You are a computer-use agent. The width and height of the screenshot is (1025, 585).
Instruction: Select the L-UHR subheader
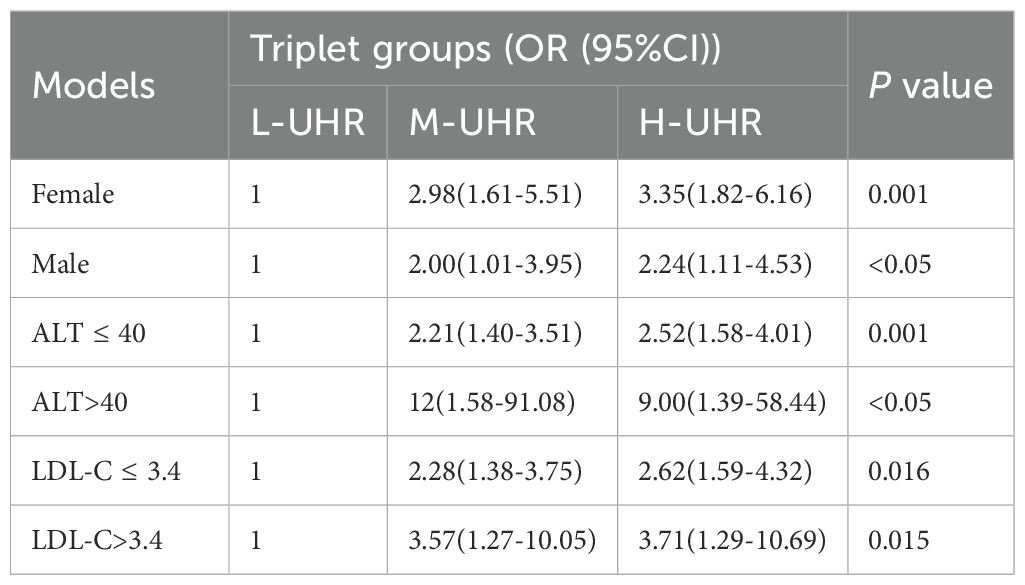click(308, 122)
